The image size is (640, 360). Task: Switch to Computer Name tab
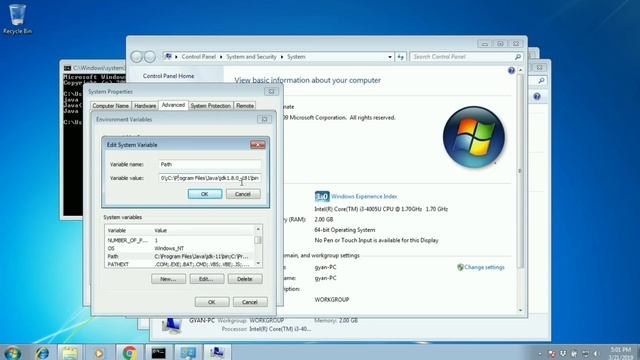point(111,106)
